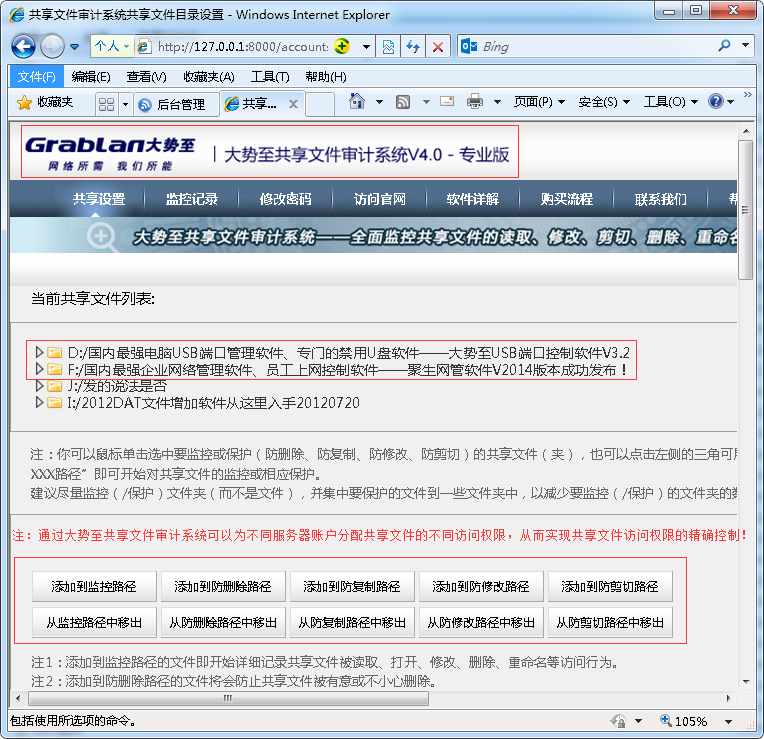This screenshot has height=739, width=764.
Task: Click the Quick Tabs grid icon
Action: coord(106,104)
